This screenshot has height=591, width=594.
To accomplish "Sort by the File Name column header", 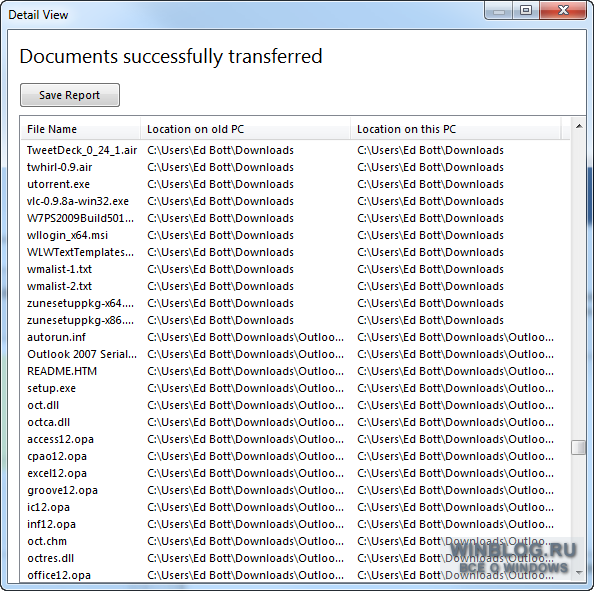I will 81,129.
